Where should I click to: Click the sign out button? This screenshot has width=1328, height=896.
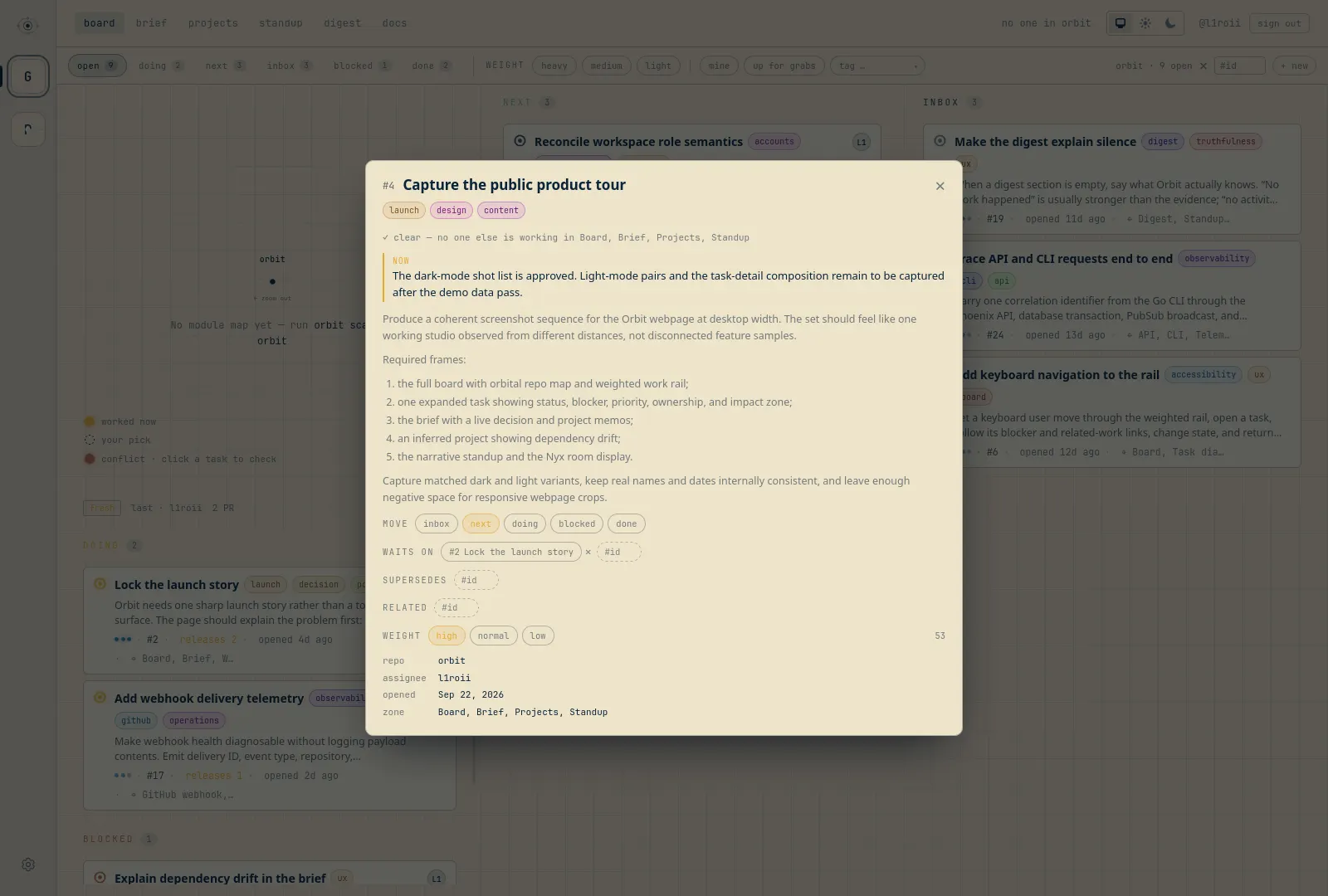click(x=1279, y=23)
